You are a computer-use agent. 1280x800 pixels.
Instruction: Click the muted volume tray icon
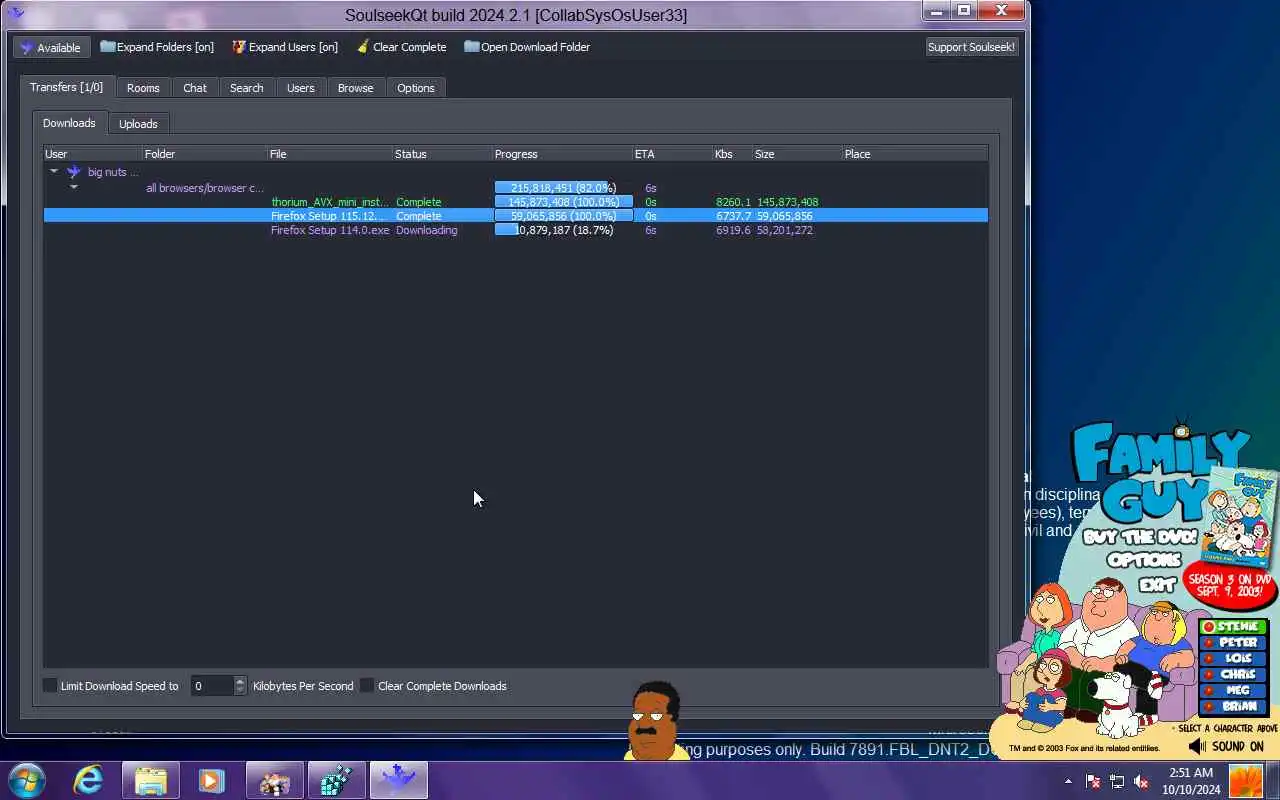1140,781
